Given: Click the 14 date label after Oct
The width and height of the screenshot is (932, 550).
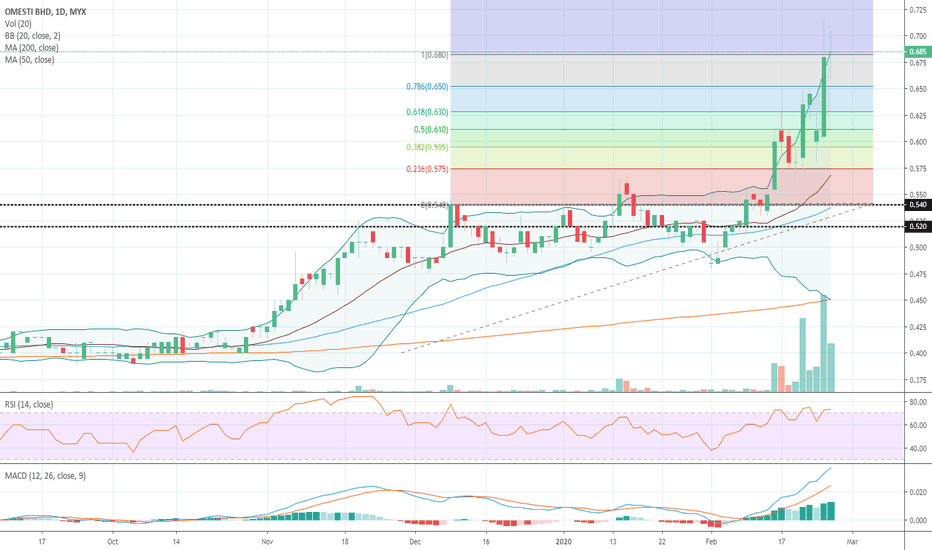Looking at the screenshot, I should (x=176, y=542).
